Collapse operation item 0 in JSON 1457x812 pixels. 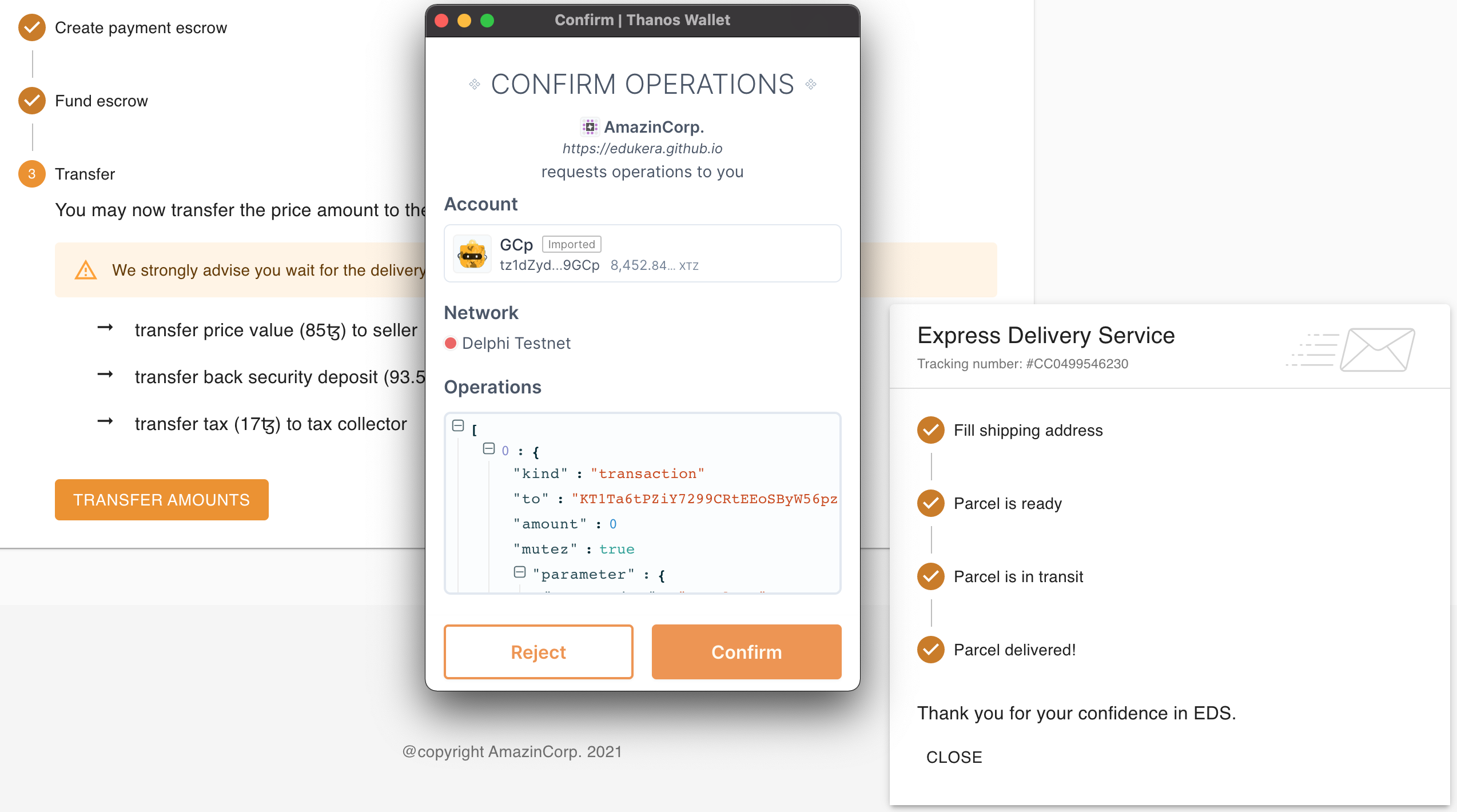489,448
